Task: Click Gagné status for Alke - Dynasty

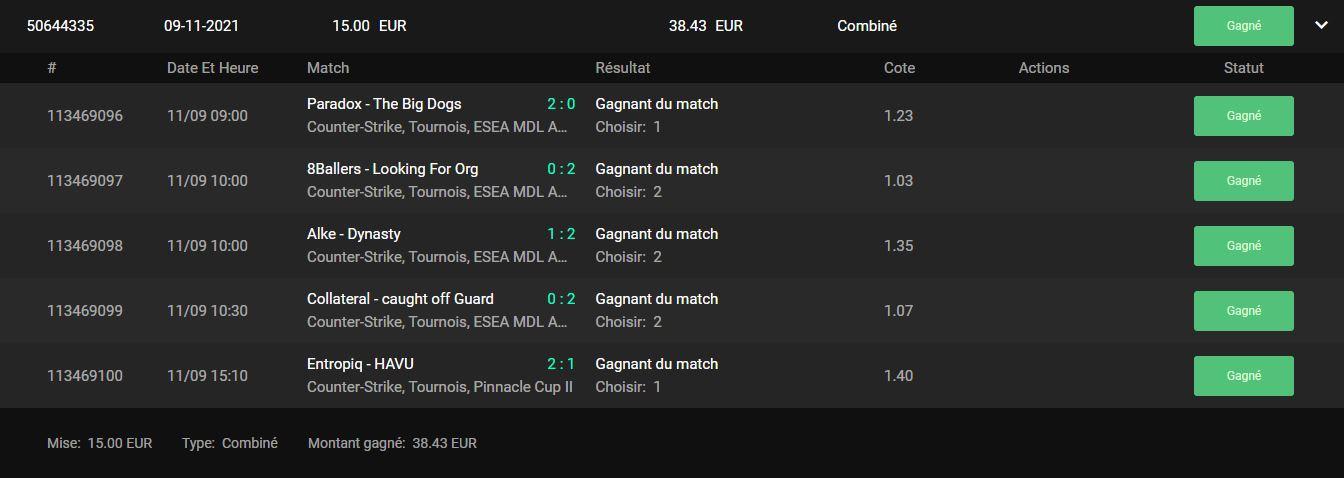Action: click(x=1243, y=246)
